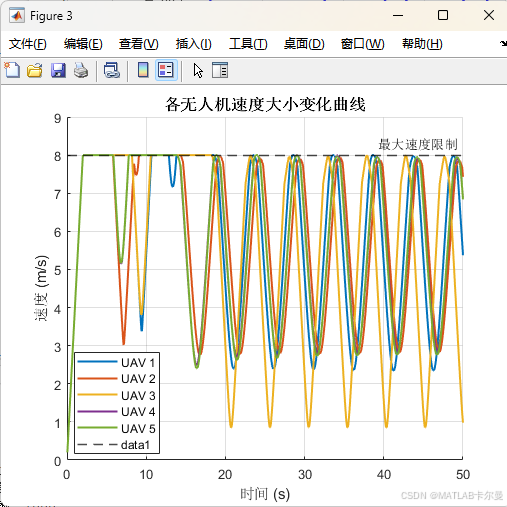The width and height of the screenshot is (507, 507).
Task: Click the y-axis label 速度 (m/s)
Action: point(42,288)
